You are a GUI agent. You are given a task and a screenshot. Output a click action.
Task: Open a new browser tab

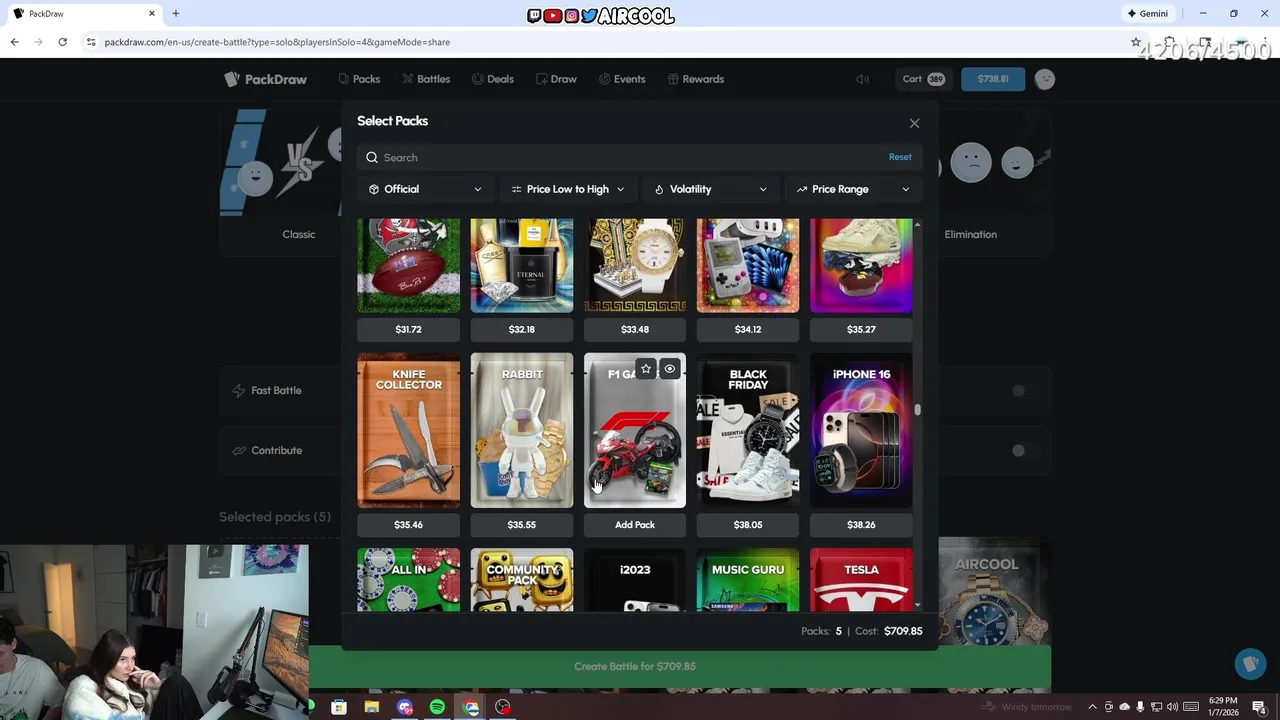point(176,14)
